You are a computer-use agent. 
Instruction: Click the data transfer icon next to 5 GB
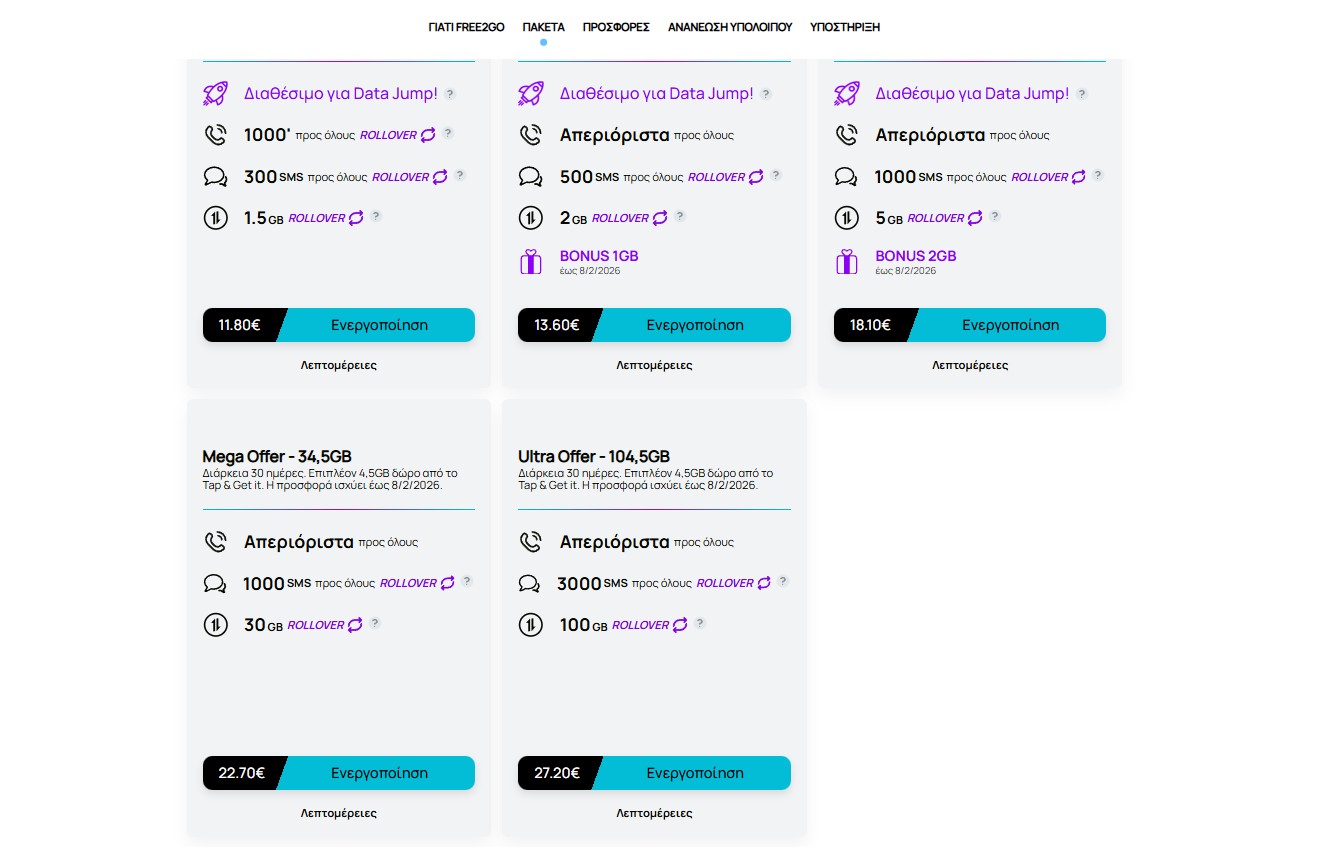click(847, 217)
